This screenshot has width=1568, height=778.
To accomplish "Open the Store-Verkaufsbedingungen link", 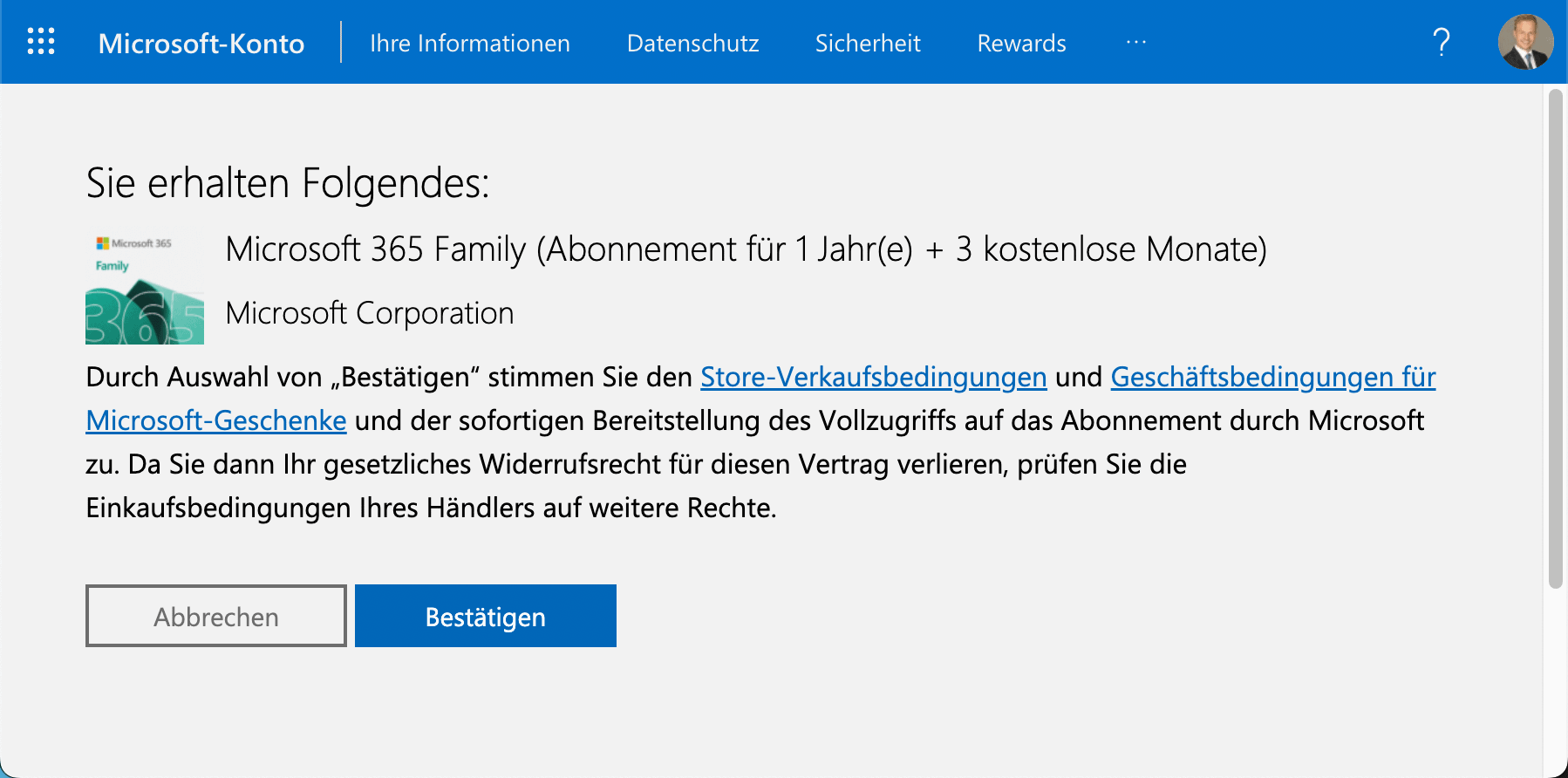I will (x=874, y=377).
